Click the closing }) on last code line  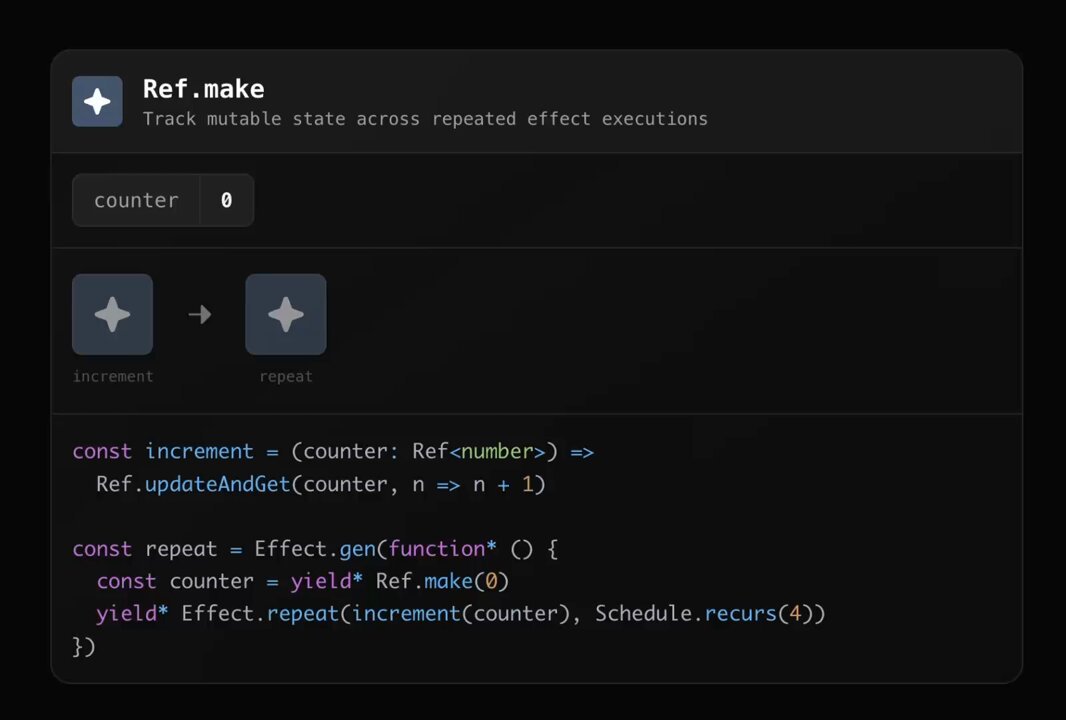[84, 646]
